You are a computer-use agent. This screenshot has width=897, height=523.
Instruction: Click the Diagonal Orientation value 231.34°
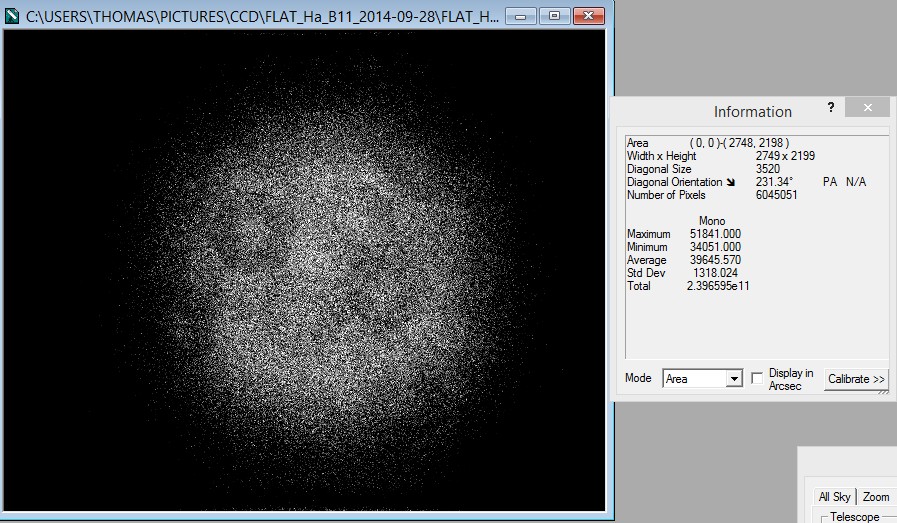(774, 182)
